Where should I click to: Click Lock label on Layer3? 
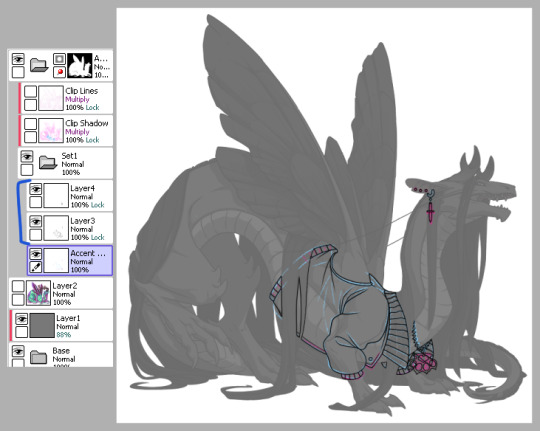[x=97, y=237]
